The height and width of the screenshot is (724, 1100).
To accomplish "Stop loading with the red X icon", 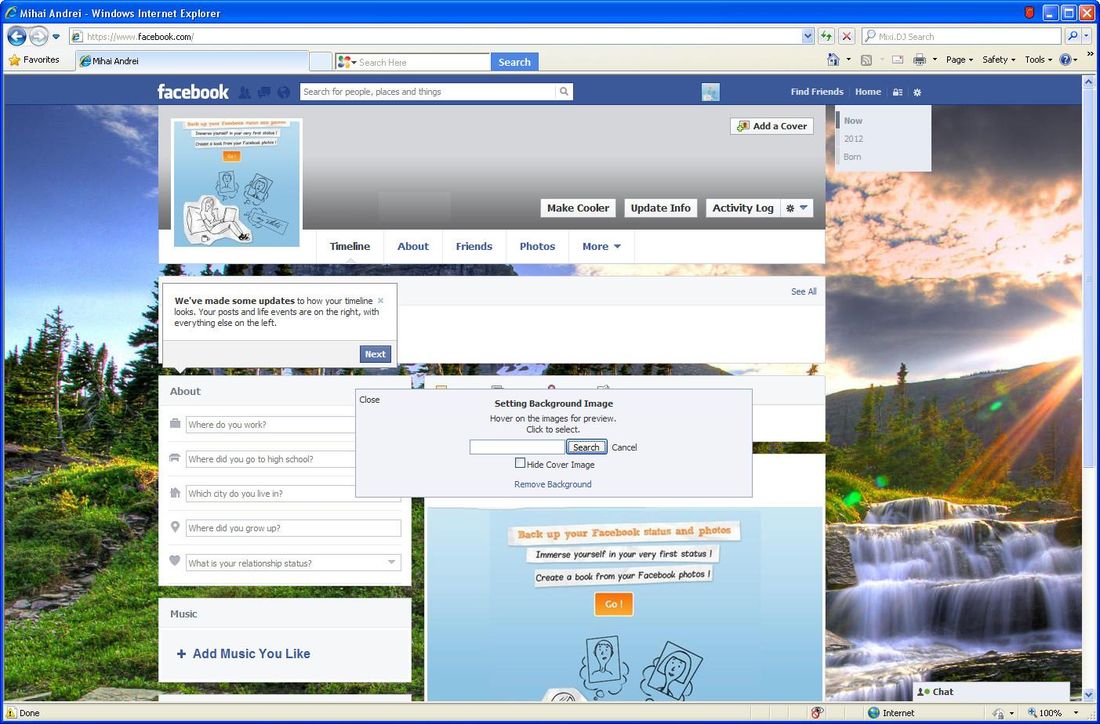I will pyautogui.click(x=847, y=36).
